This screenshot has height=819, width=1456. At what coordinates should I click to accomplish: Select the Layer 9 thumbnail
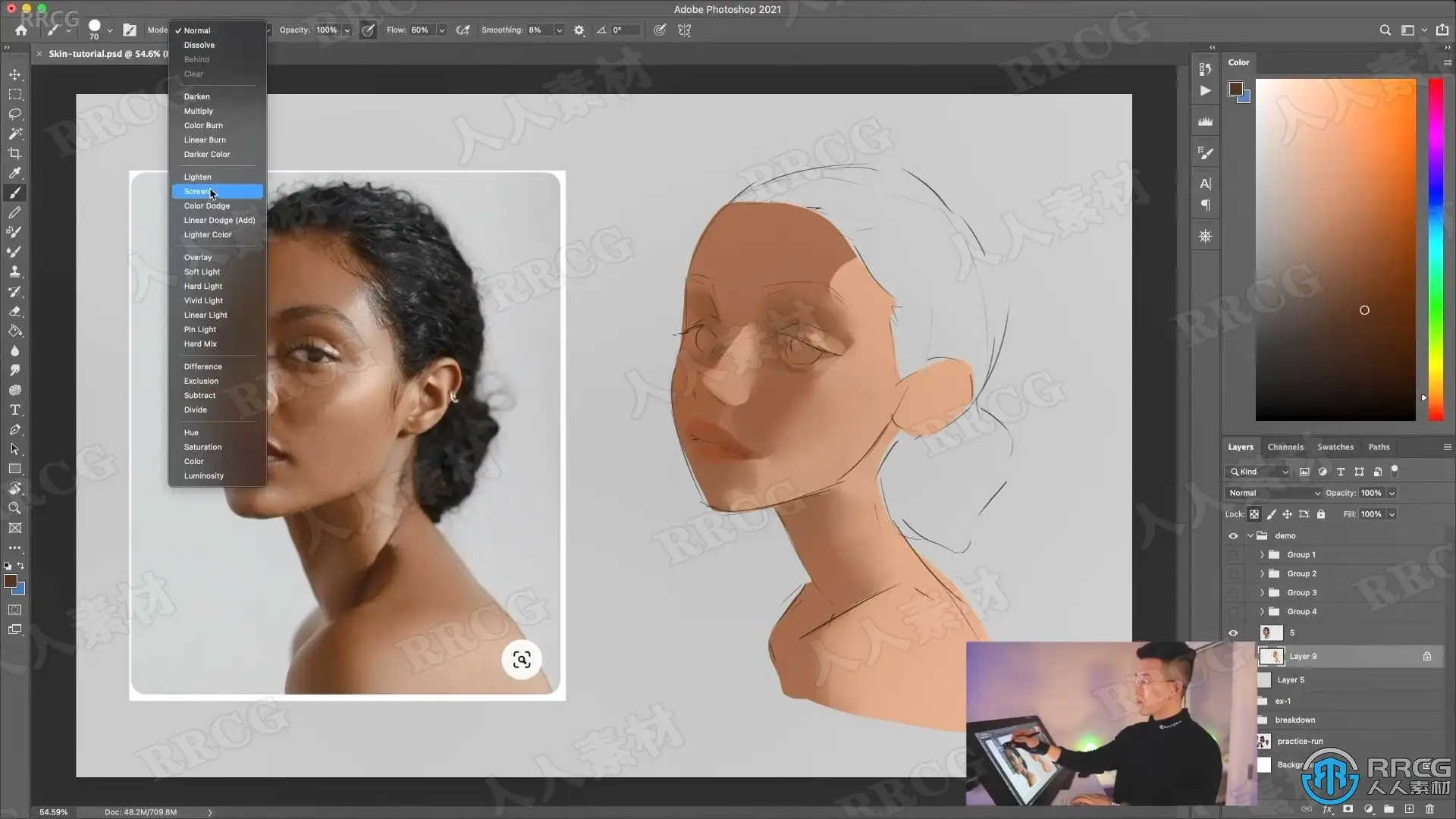click(x=1272, y=657)
